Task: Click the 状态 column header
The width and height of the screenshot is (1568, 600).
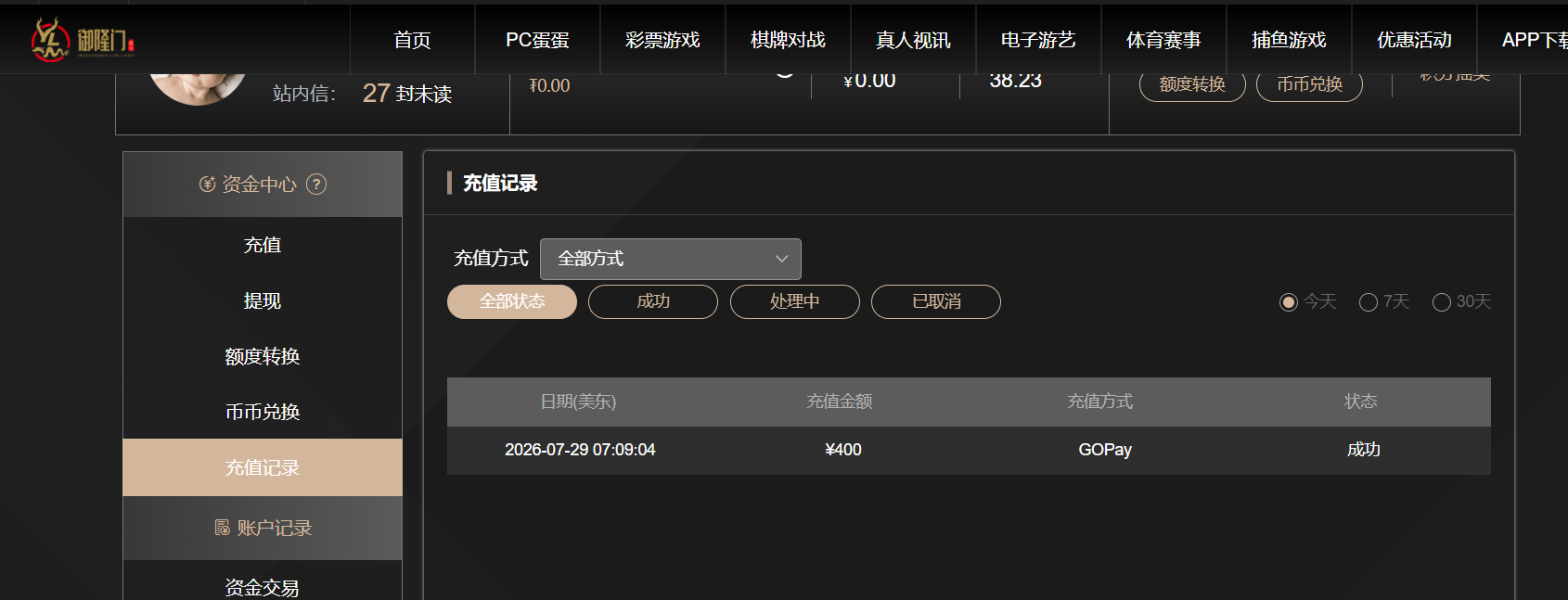Action: (1361, 402)
